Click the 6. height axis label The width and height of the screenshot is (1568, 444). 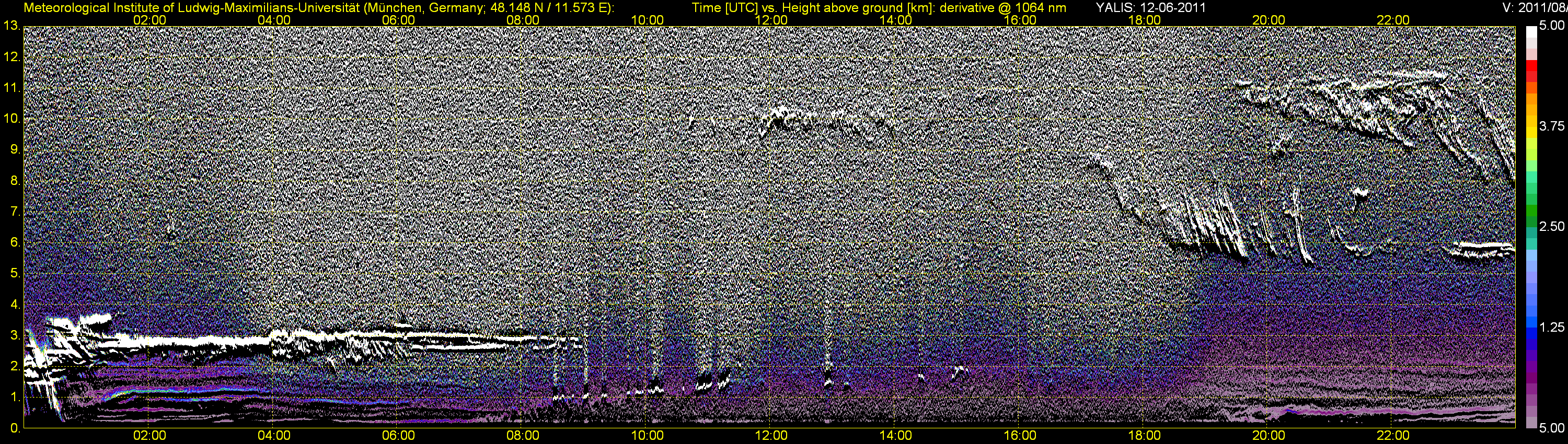(16, 243)
